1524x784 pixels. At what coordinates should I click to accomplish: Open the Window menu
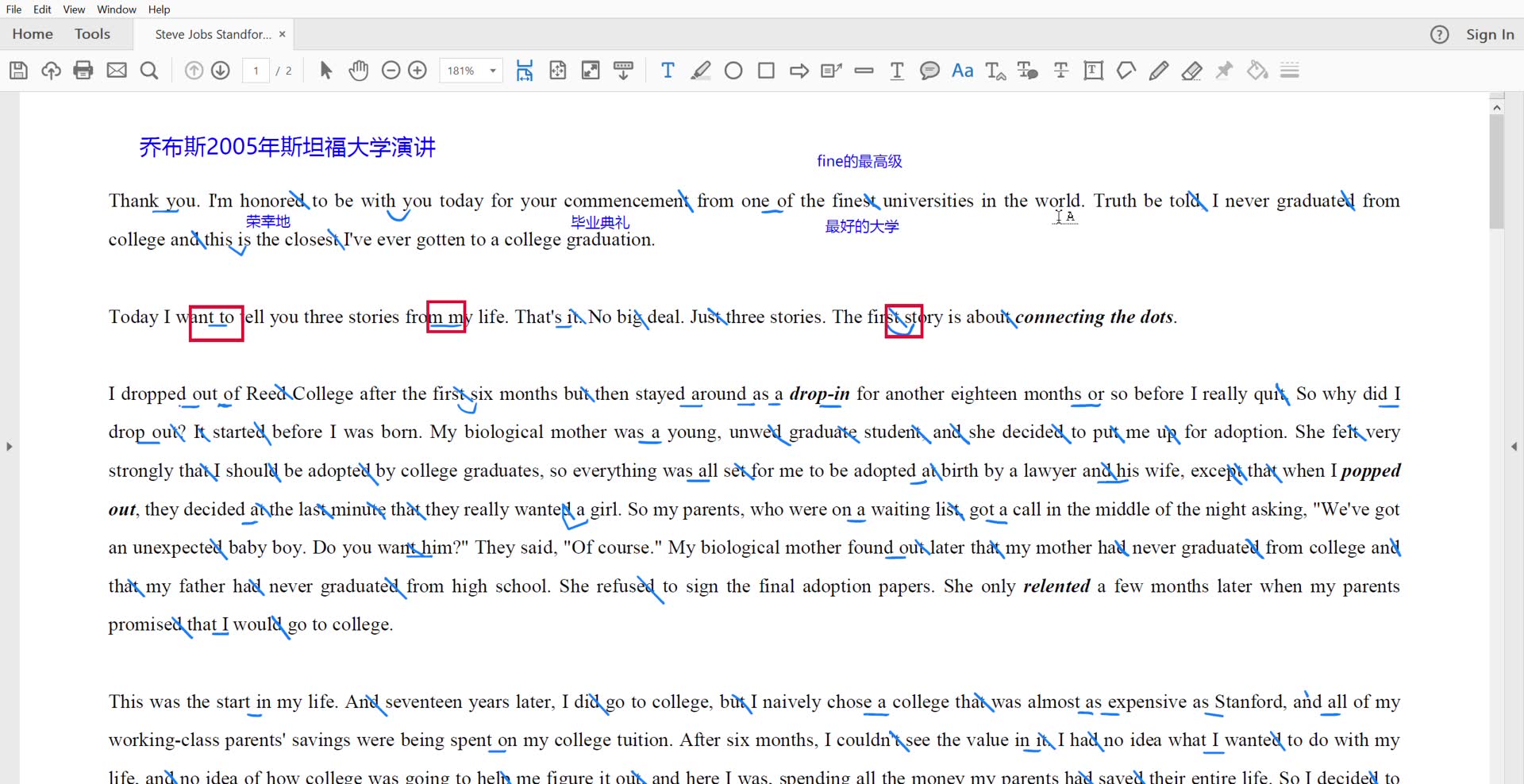tap(117, 10)
